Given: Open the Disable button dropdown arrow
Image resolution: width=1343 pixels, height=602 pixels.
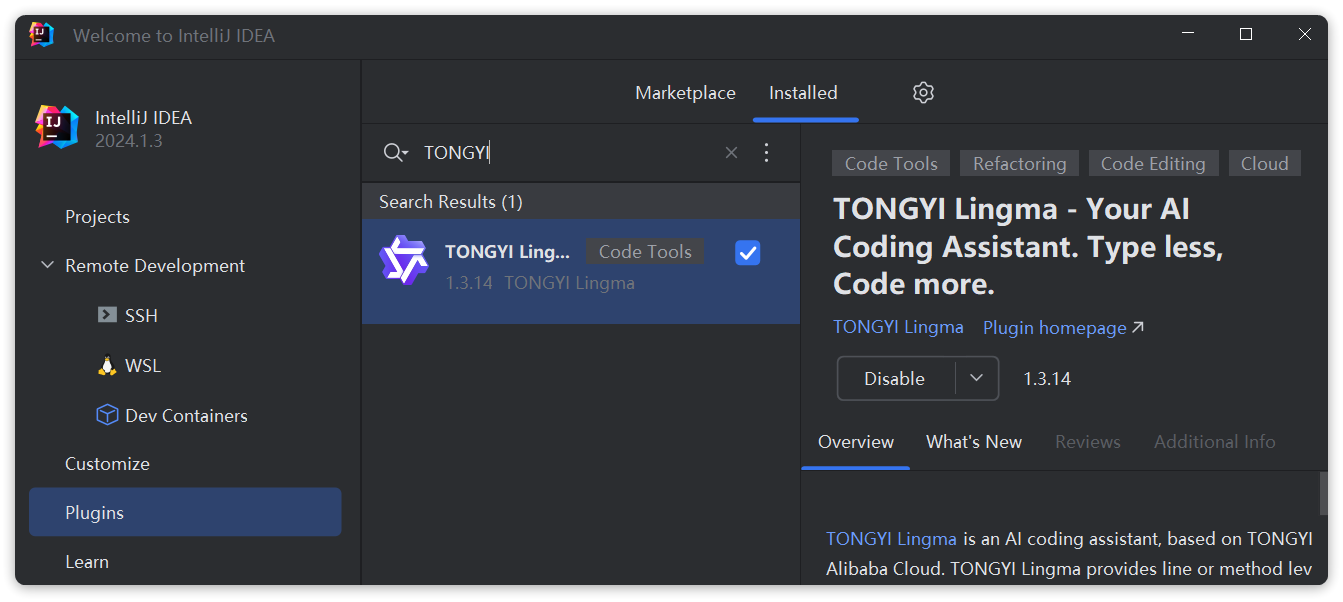Looking at the screenshot, I should pos(977,378).
